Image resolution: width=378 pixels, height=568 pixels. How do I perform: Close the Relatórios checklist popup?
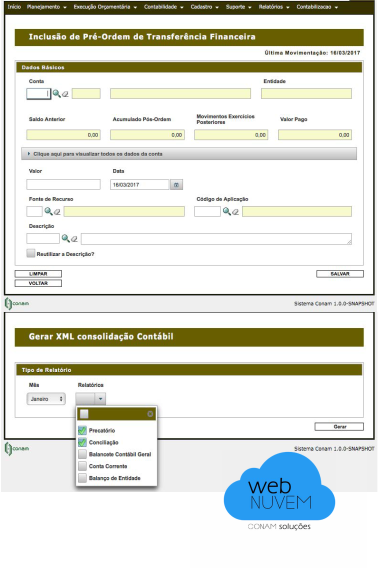click(150, 414)
